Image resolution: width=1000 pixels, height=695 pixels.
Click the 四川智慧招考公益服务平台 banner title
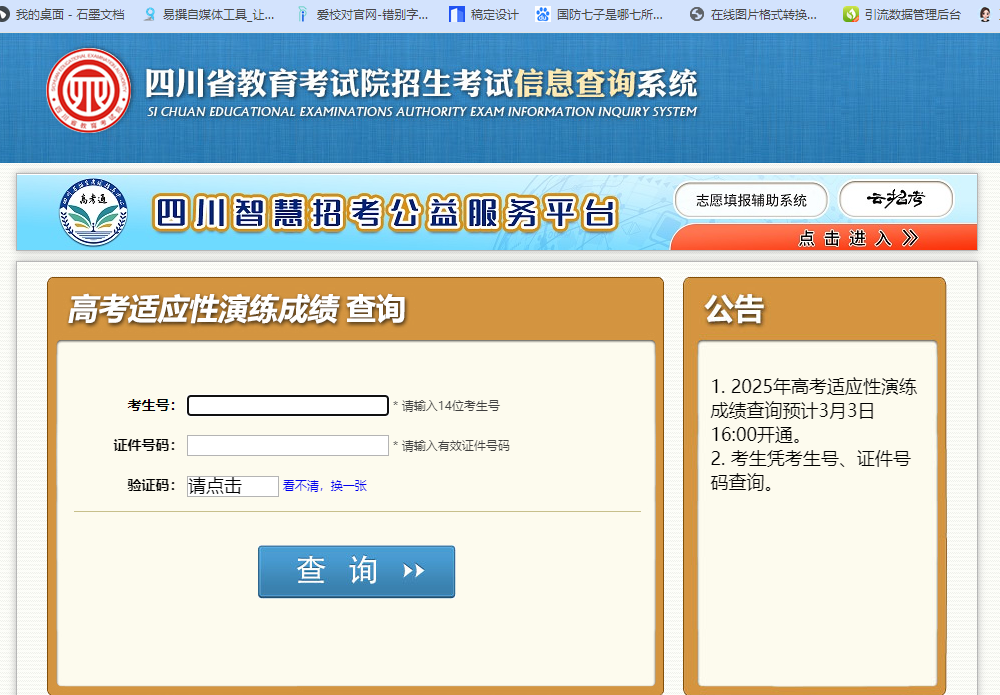pyautogui.click(x=385, y=213)
